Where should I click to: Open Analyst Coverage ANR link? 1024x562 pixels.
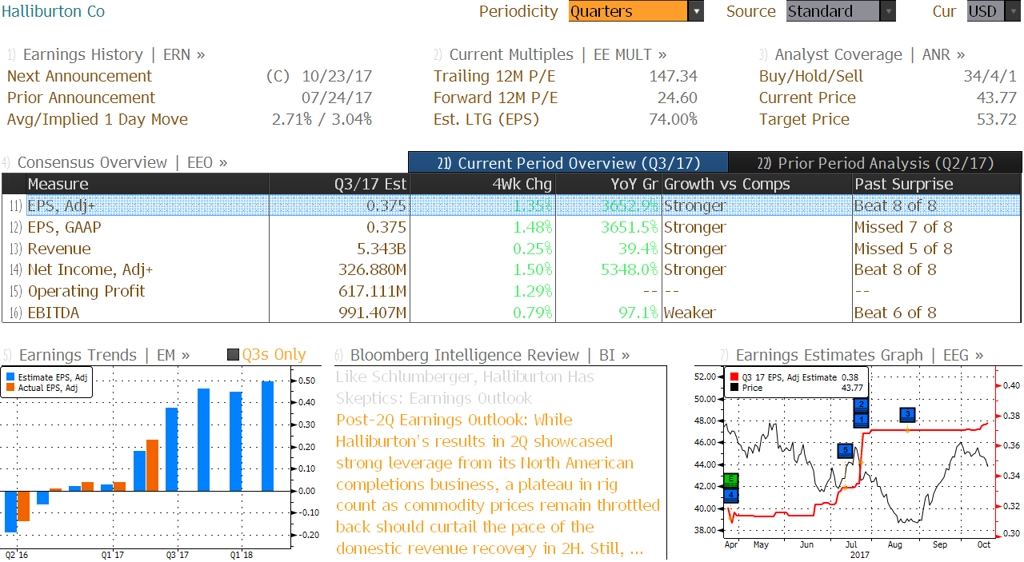(870, 55)
